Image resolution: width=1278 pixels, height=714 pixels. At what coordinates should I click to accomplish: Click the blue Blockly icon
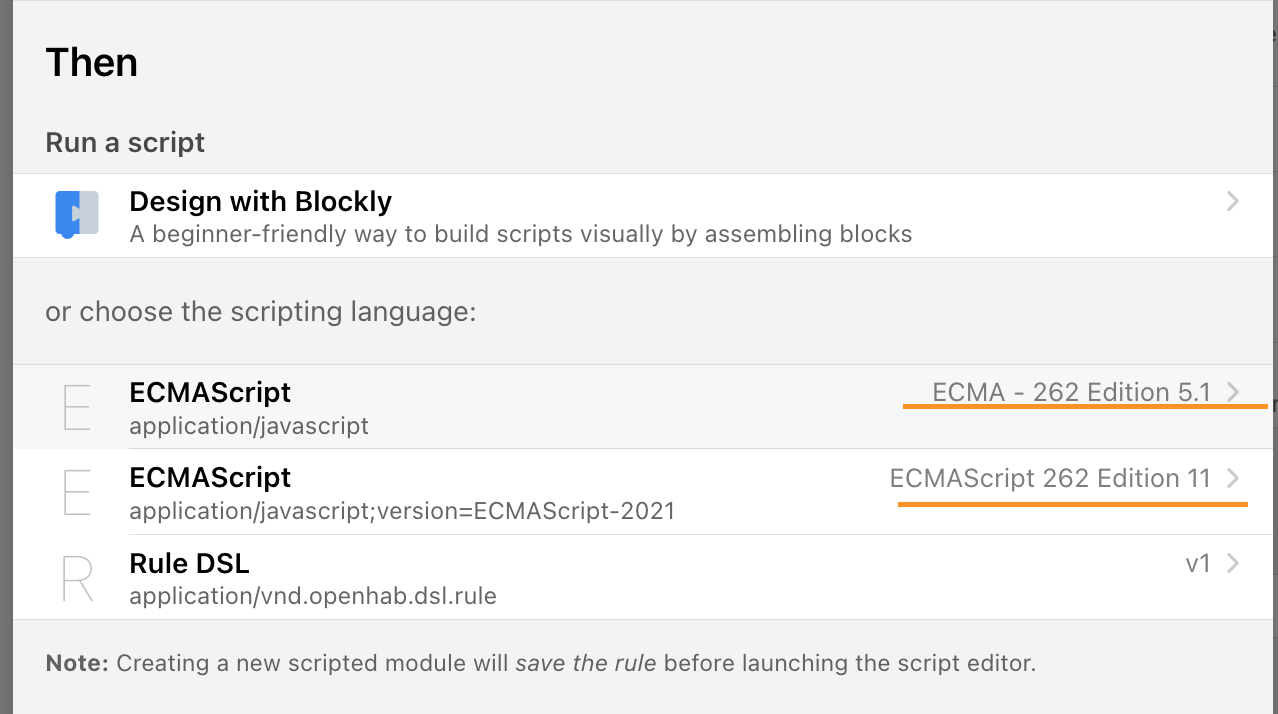pos(77,214)
